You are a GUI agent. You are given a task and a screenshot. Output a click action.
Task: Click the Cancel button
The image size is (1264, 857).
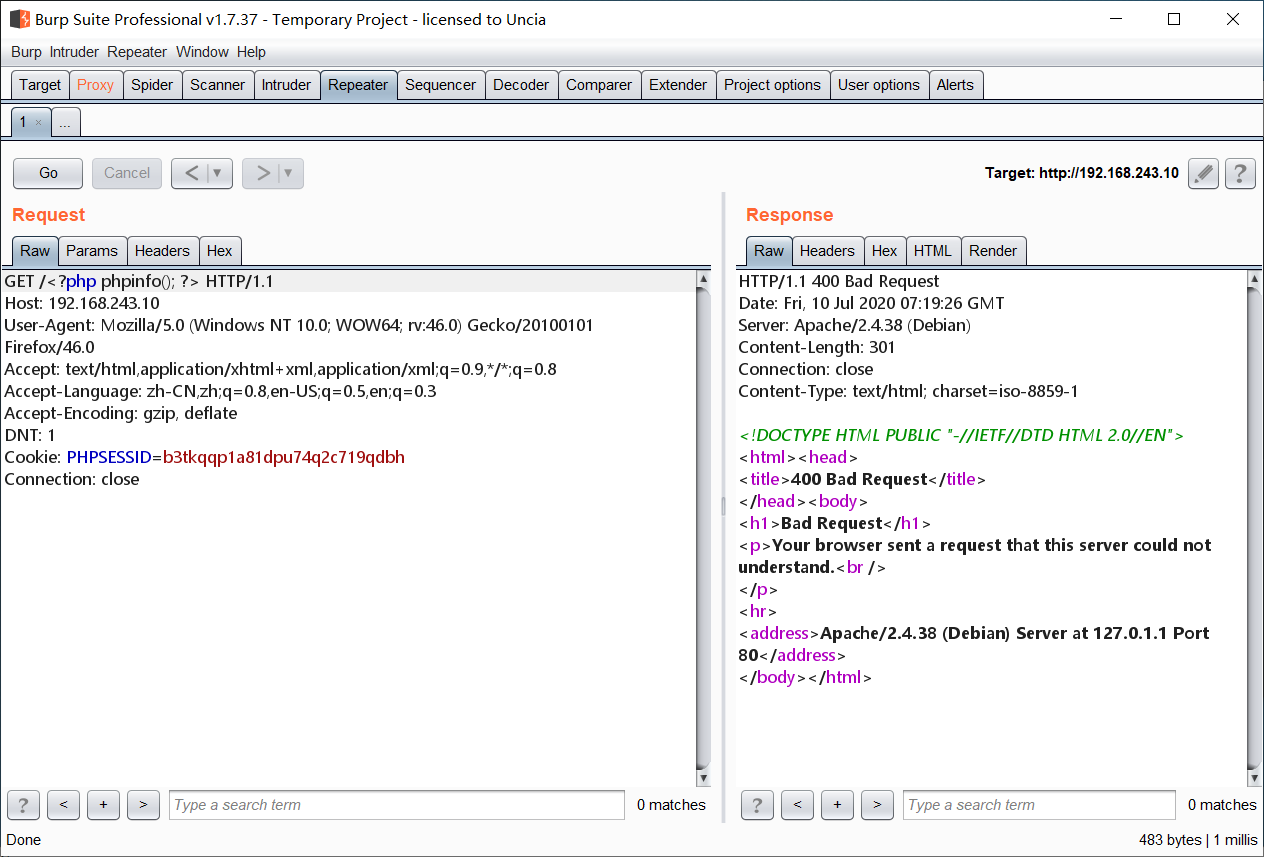(x=127, y=173)
